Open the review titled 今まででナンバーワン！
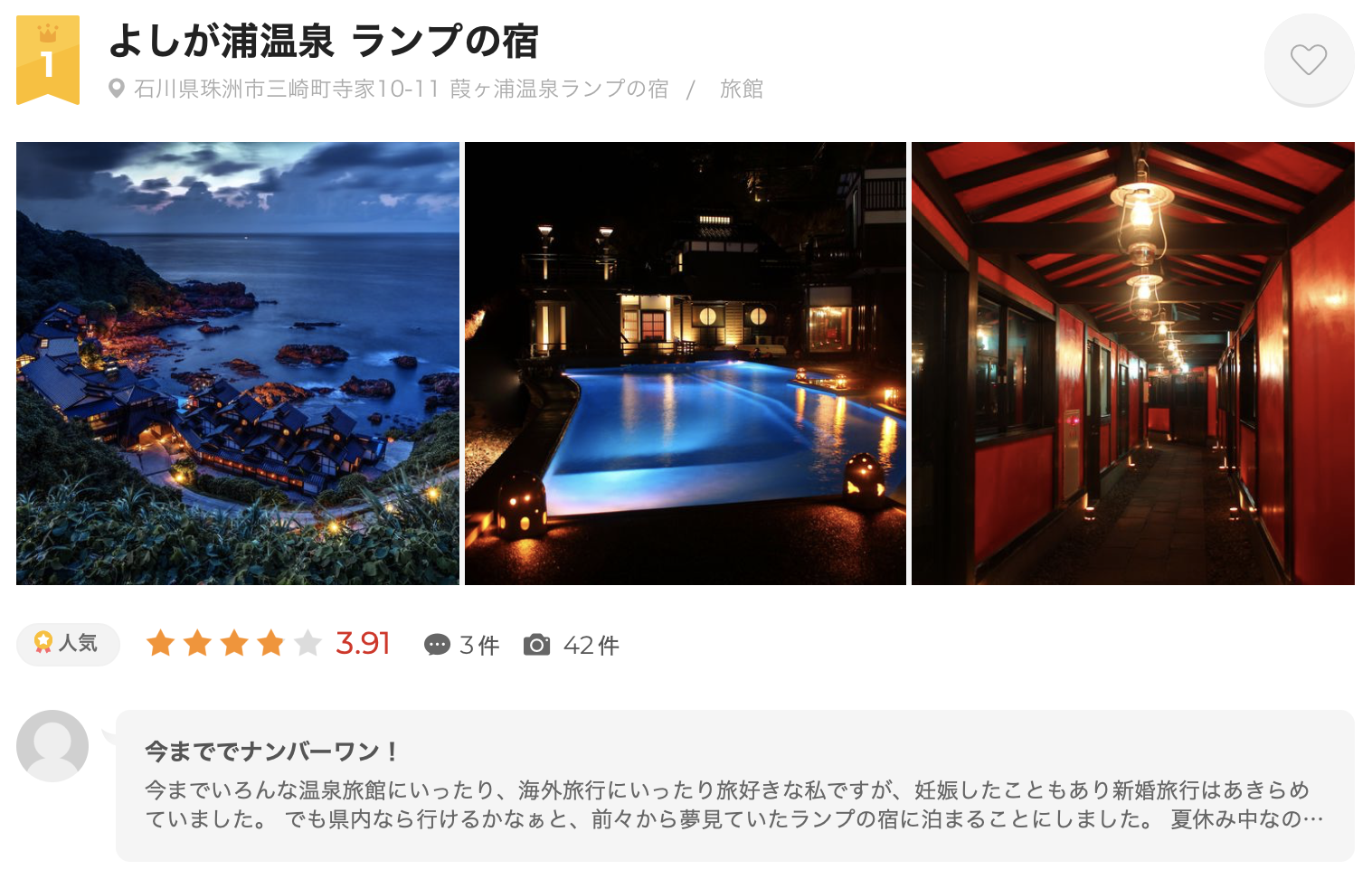The width and height of the screenshot is (1372, 879). (271, 751)
